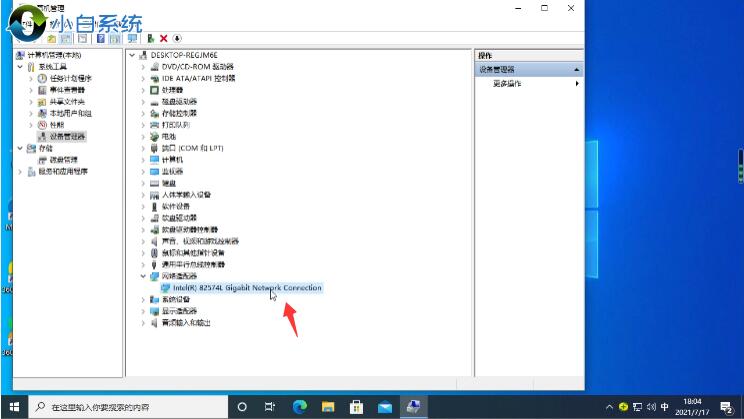744x419 pixels.
Task: Open the Mail app from the taskbar
Action: (x=383, y=407)
